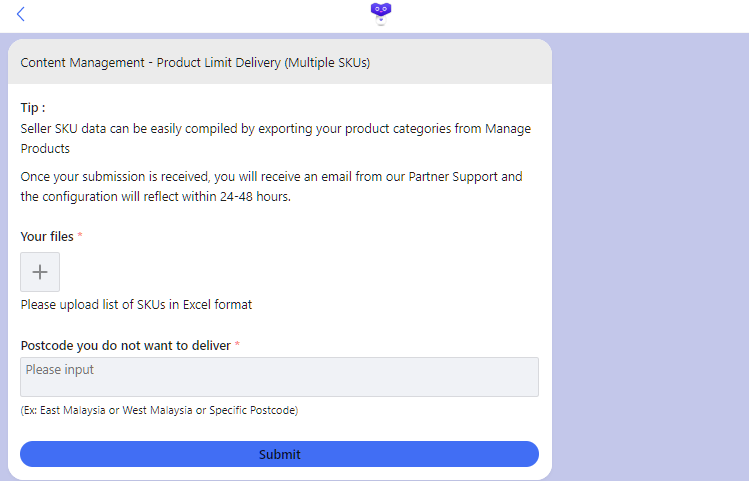Image resolution: width=749 pixels, height=481 pixels.
Task: Click the red asterisk beside postcode label
Action: pos(238,346)
